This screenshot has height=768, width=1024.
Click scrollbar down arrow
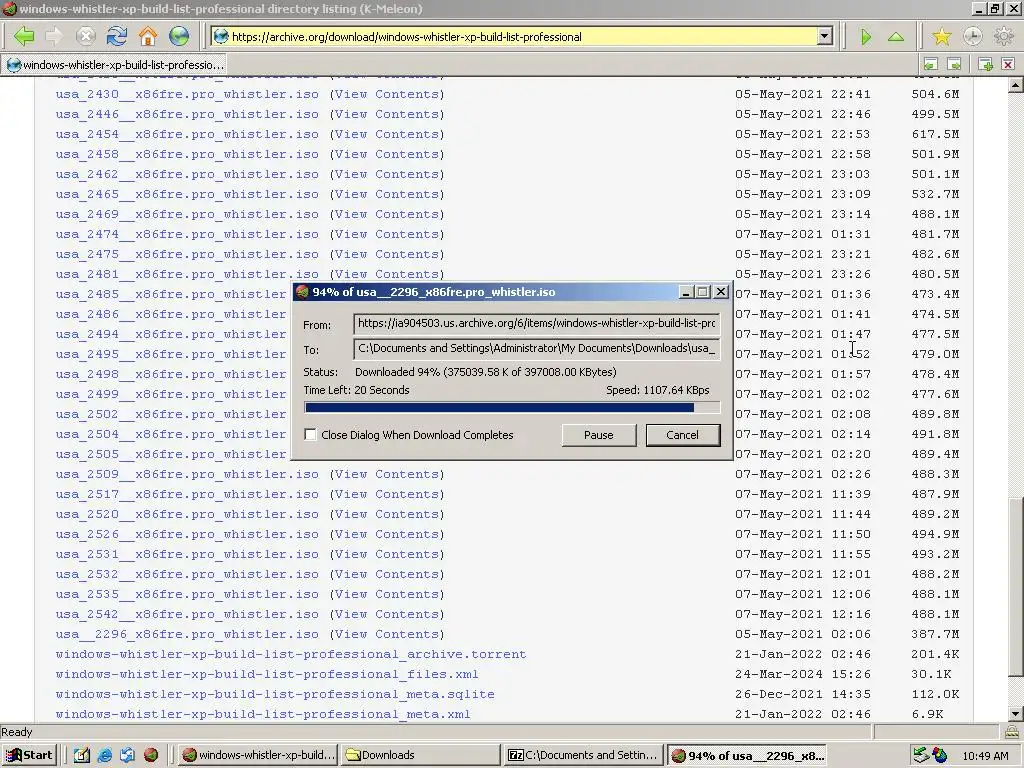pyautogui.click(x=1016, y=714)
